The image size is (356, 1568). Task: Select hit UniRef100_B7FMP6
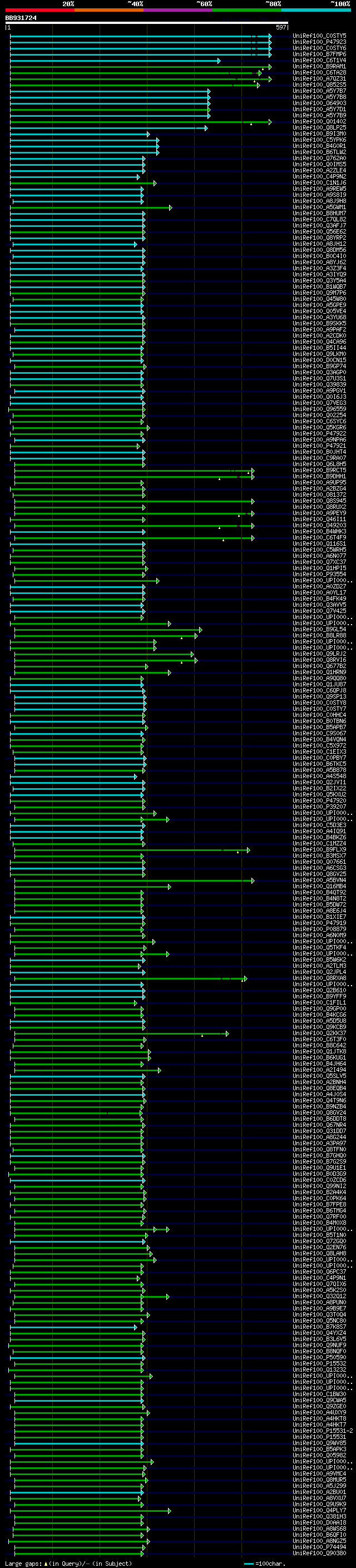point(319,54)
